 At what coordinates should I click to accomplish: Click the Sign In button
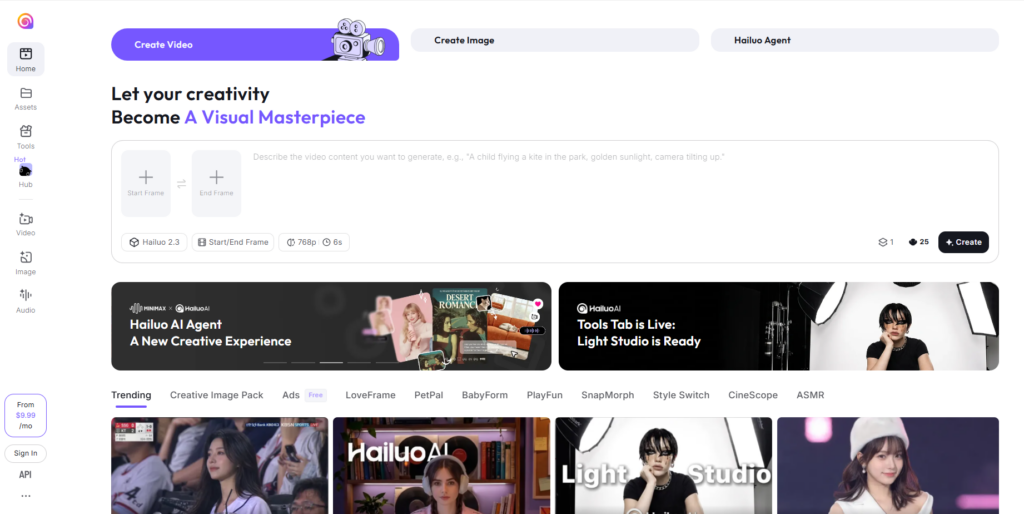pos(25,453)
